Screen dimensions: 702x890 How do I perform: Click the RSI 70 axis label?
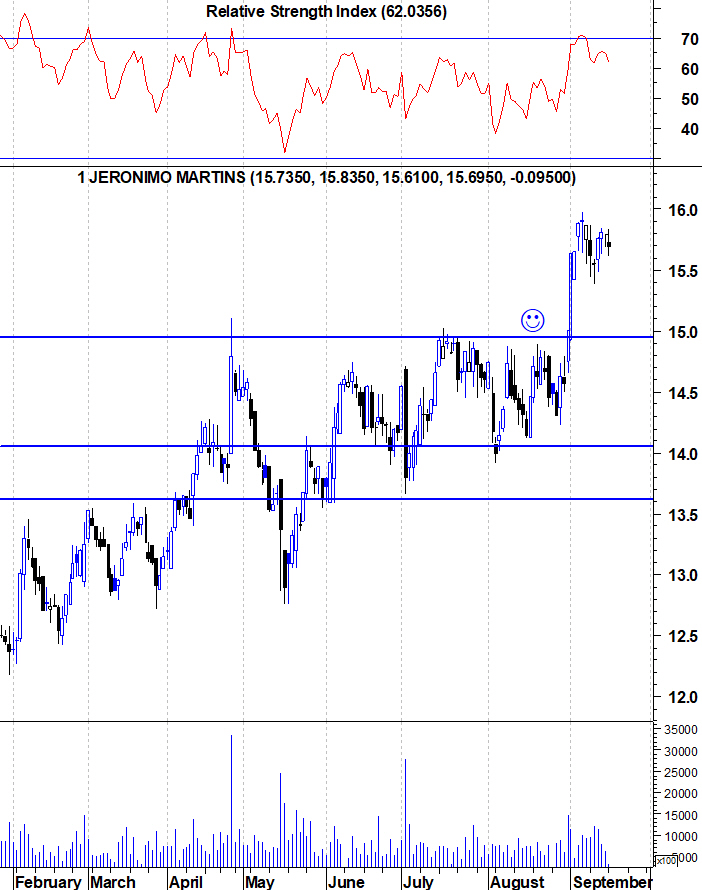(690, 39)
